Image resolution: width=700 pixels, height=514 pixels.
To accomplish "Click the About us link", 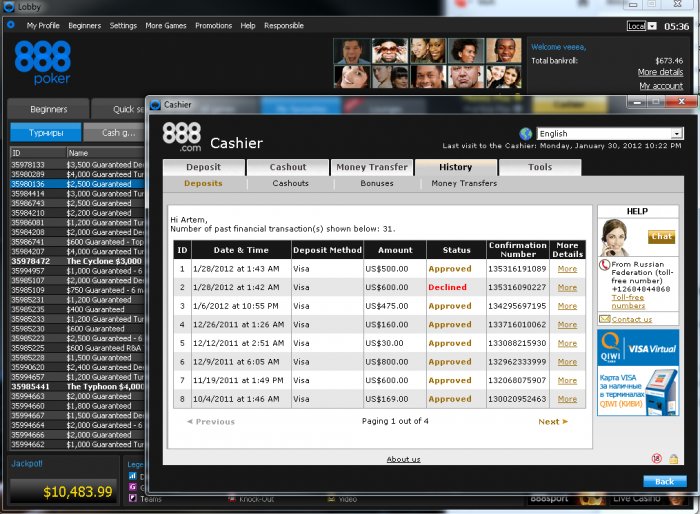I will tap(404, 459).
